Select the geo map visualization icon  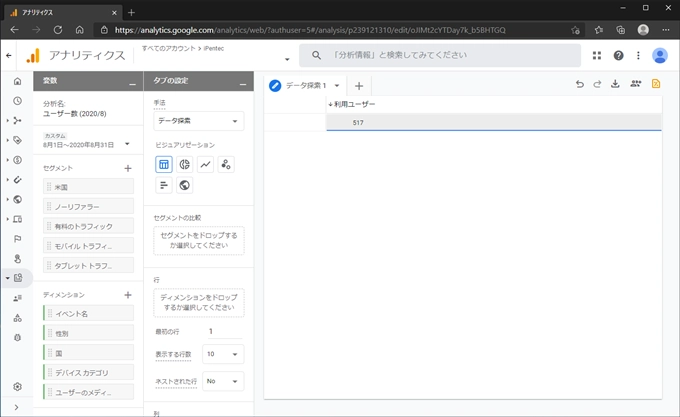(184, 185)
